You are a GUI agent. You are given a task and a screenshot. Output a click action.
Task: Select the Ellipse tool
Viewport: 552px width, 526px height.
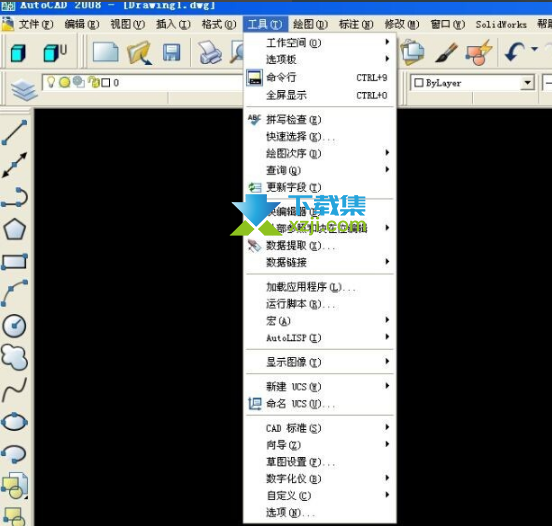click(x=14, y=422)
